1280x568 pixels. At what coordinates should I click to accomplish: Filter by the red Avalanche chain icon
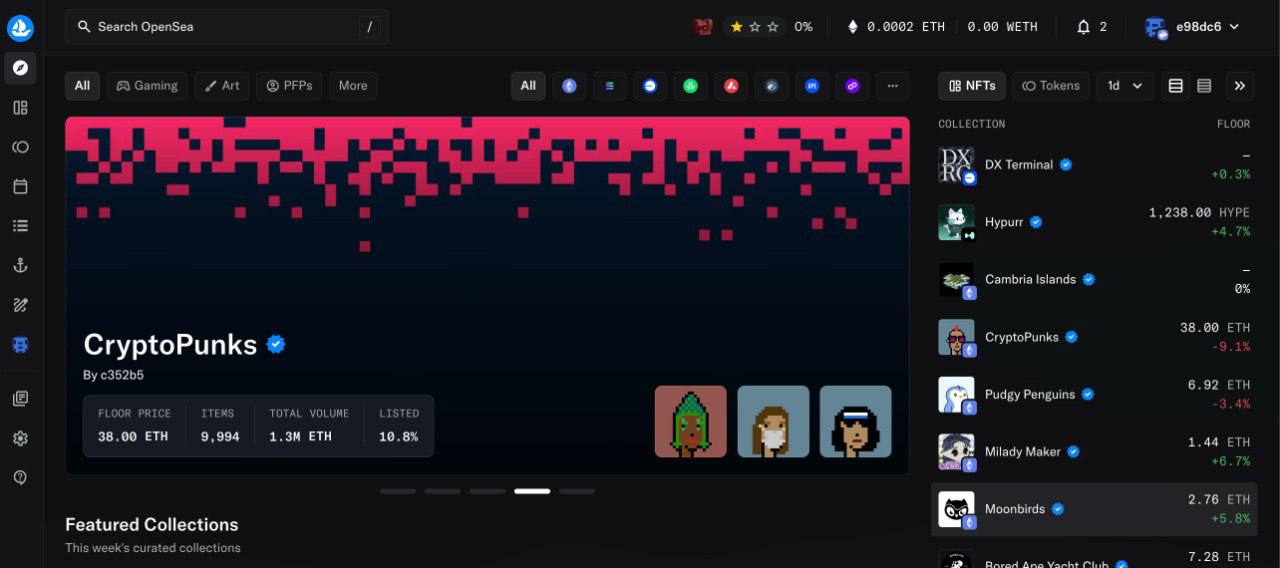pos(731,86)
